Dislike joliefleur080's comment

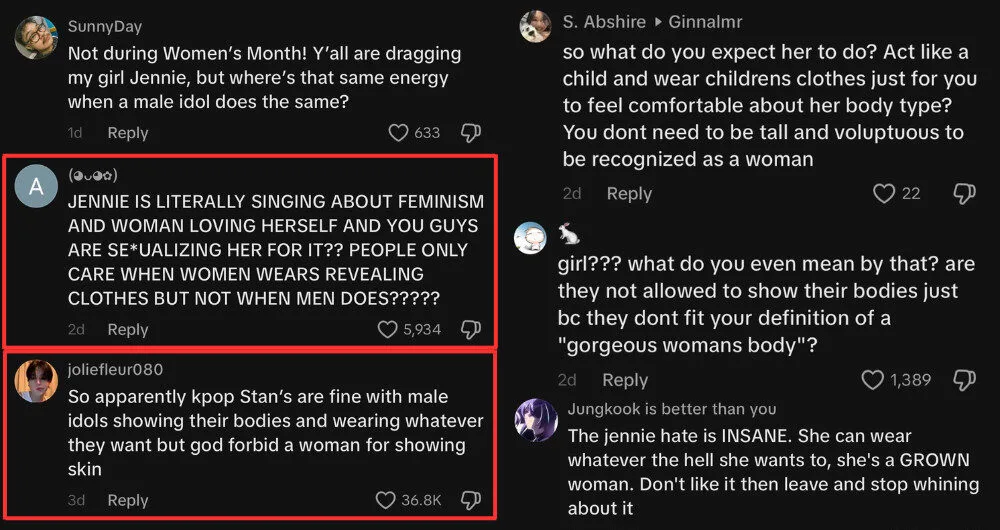click(471, 500)
